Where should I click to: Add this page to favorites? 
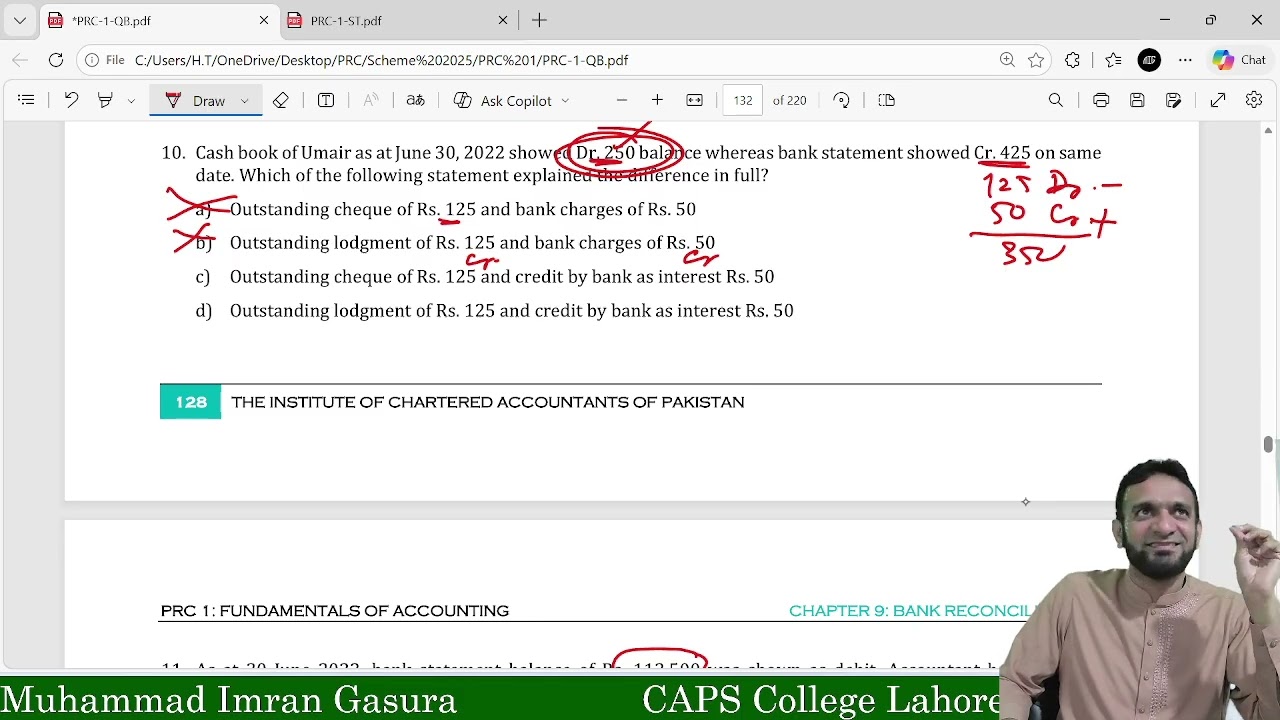[x=1036, y=60]
